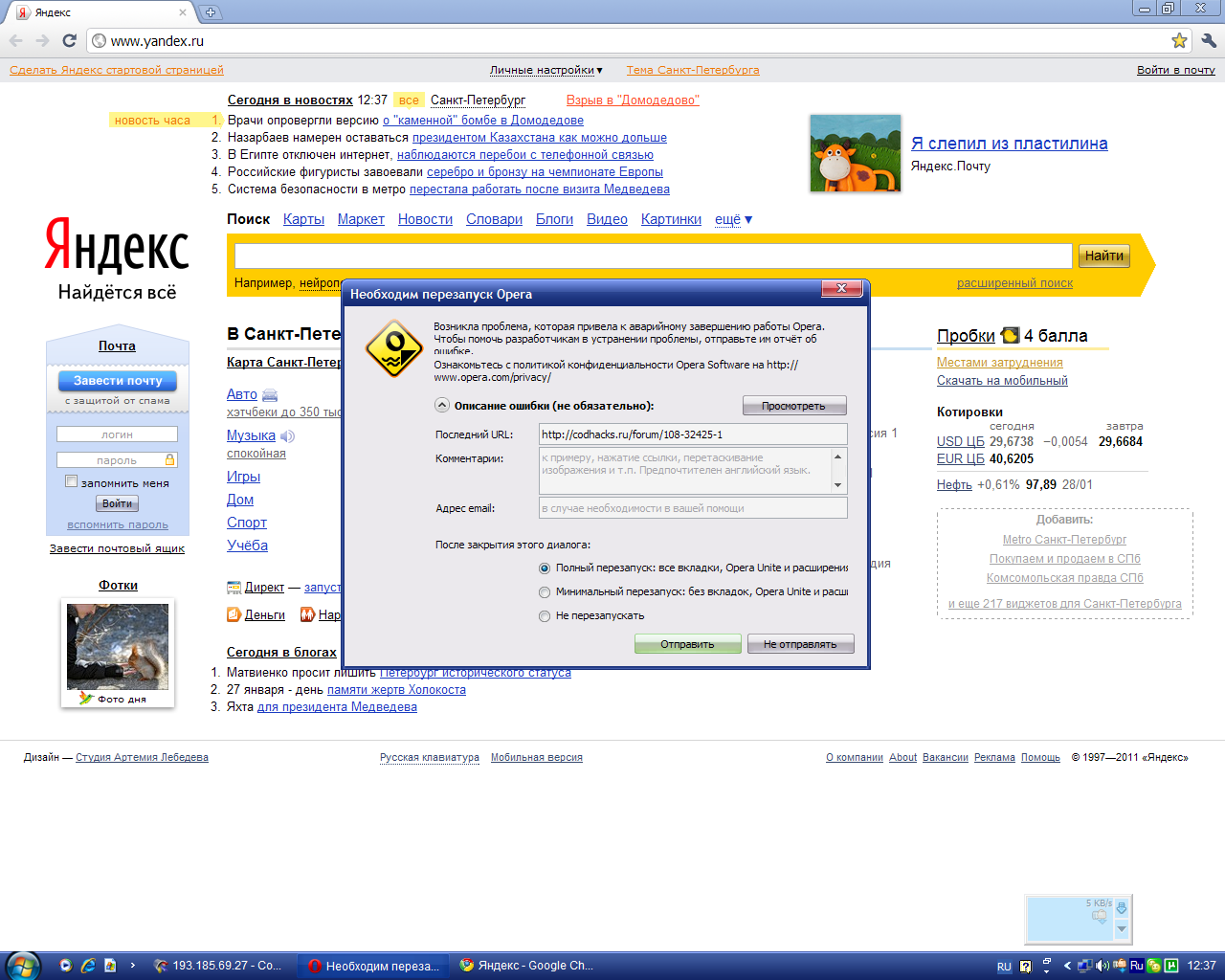
Task: Bookmark this page with the star icon
Action: coord(1179,40)
